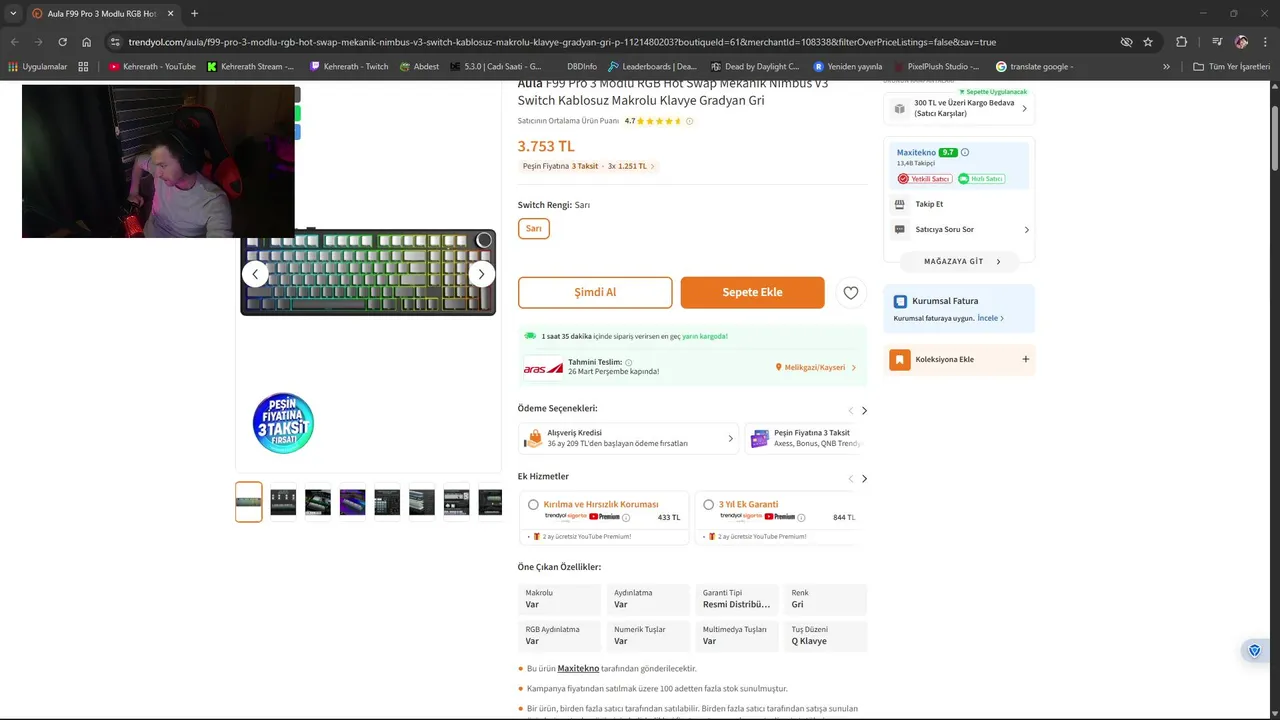Expand 300 TL ve Üzeri Kargo Bedava
Screen dimensions: 1280x720
tap(1024, 108)
